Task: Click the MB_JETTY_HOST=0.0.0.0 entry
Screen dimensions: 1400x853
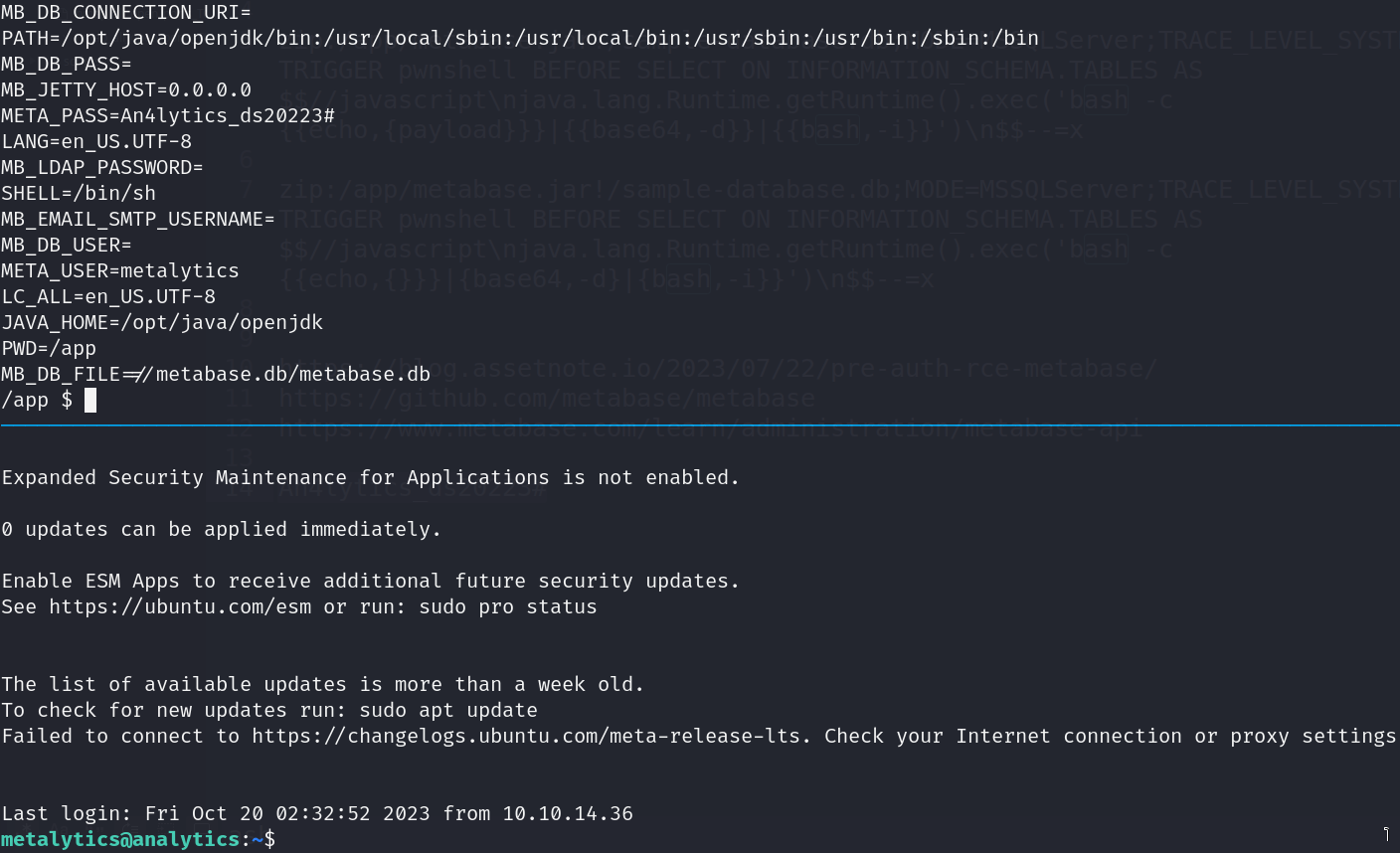Action: 126,89
